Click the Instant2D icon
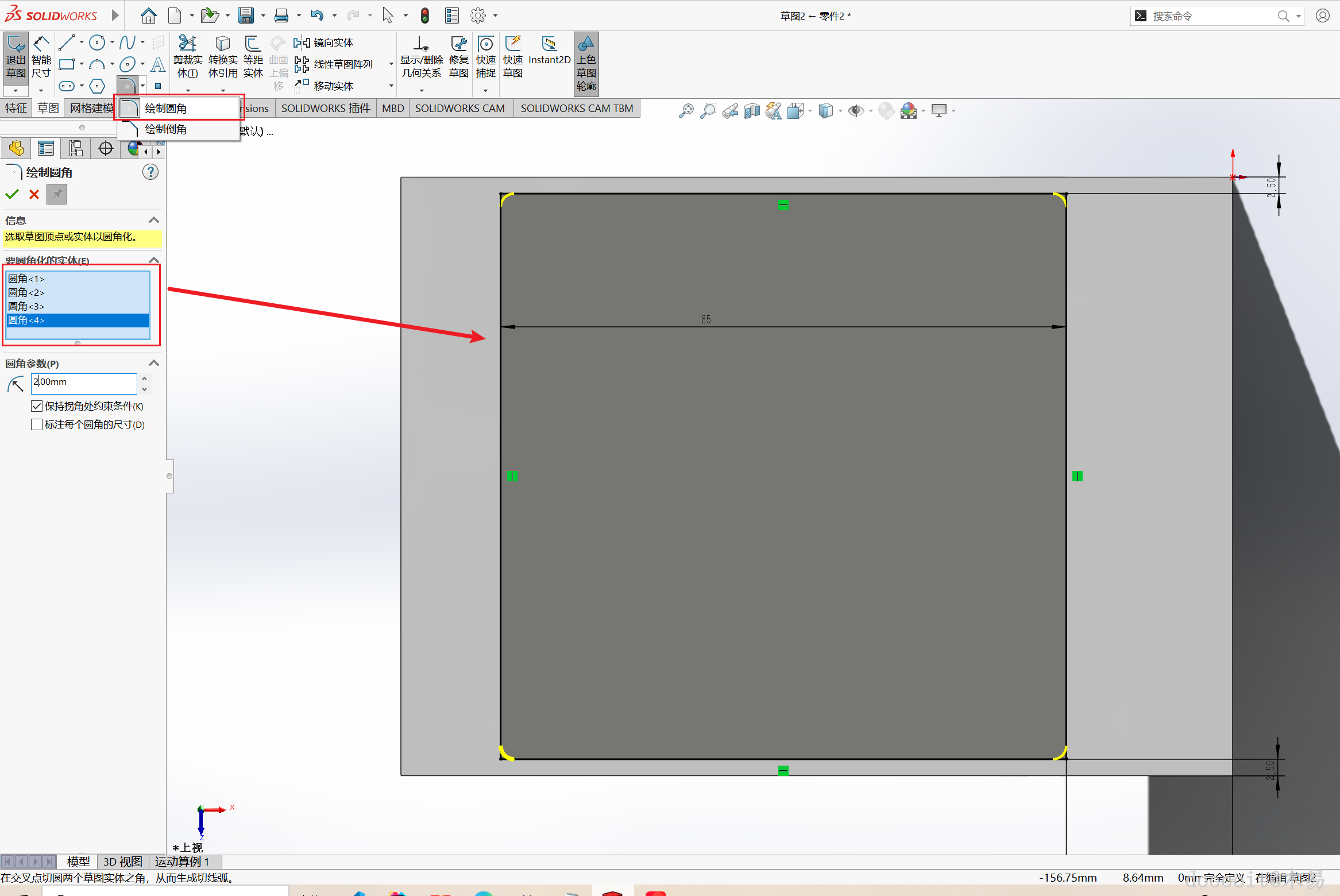1340x896 pixels. pos(549,51)
